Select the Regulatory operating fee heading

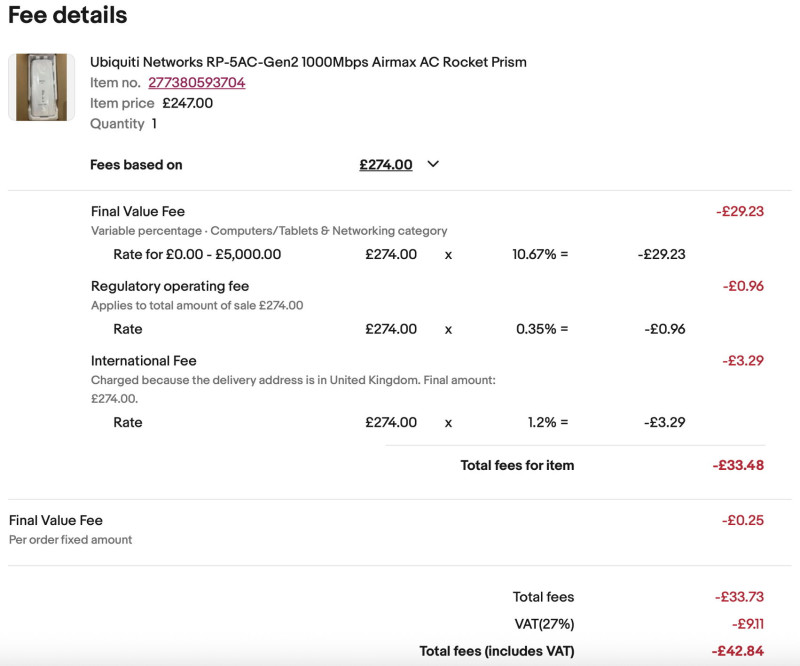[x=170, y=286]
